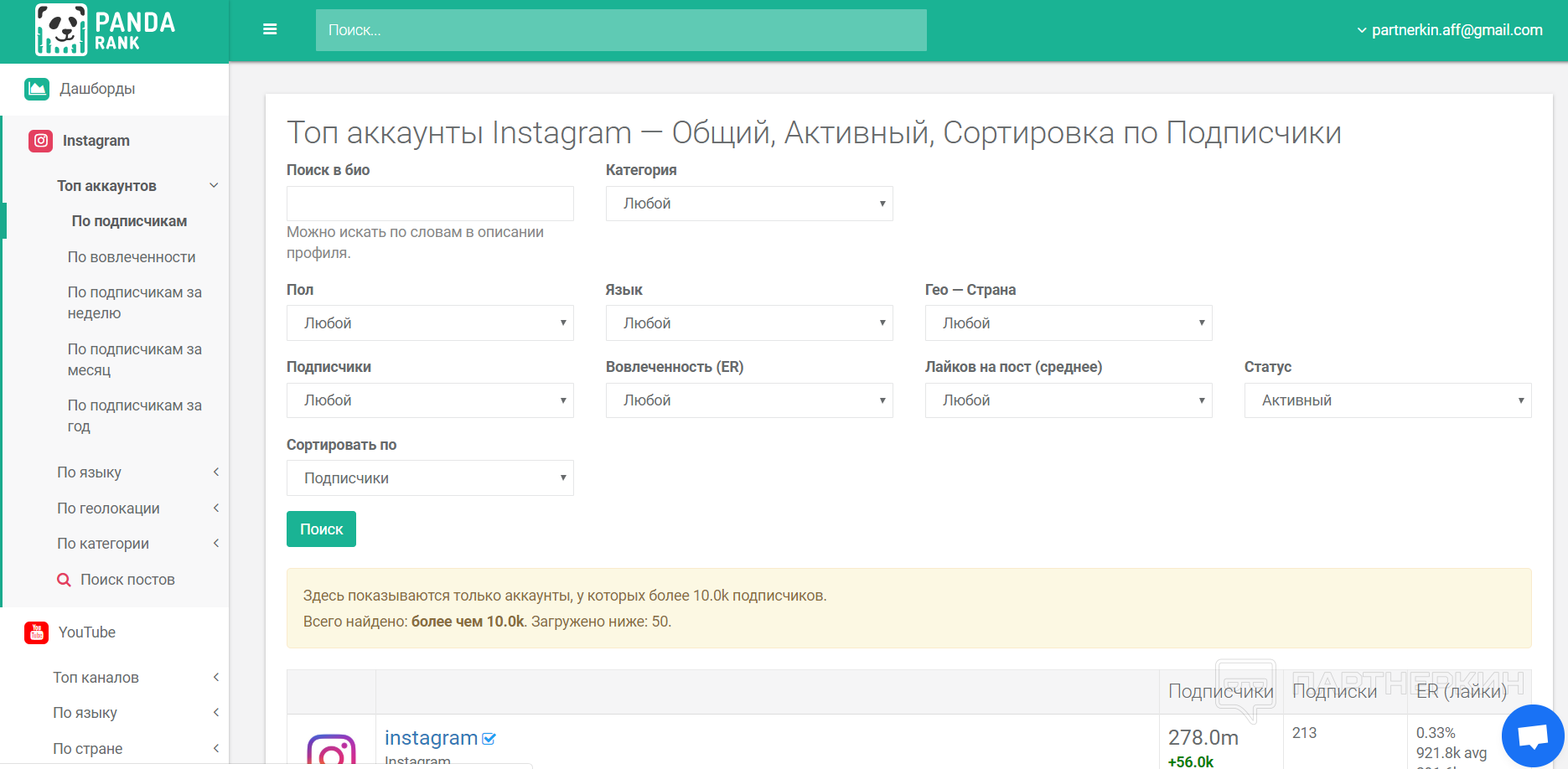1568x769 pixels.
Task: Click the green Поиск button
Action: click(321, 529)
